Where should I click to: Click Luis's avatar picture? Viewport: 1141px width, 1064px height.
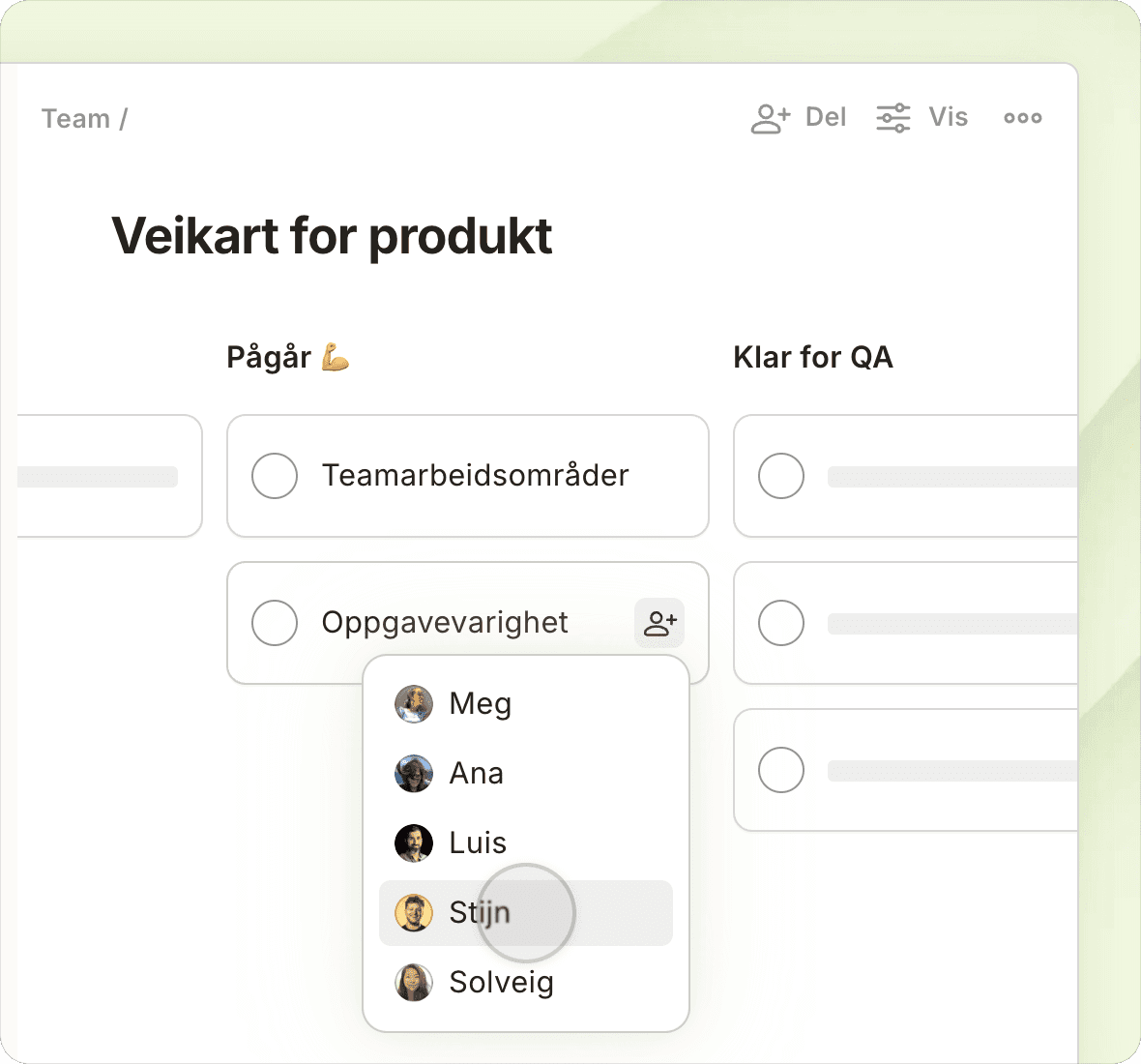pos(414,843)
